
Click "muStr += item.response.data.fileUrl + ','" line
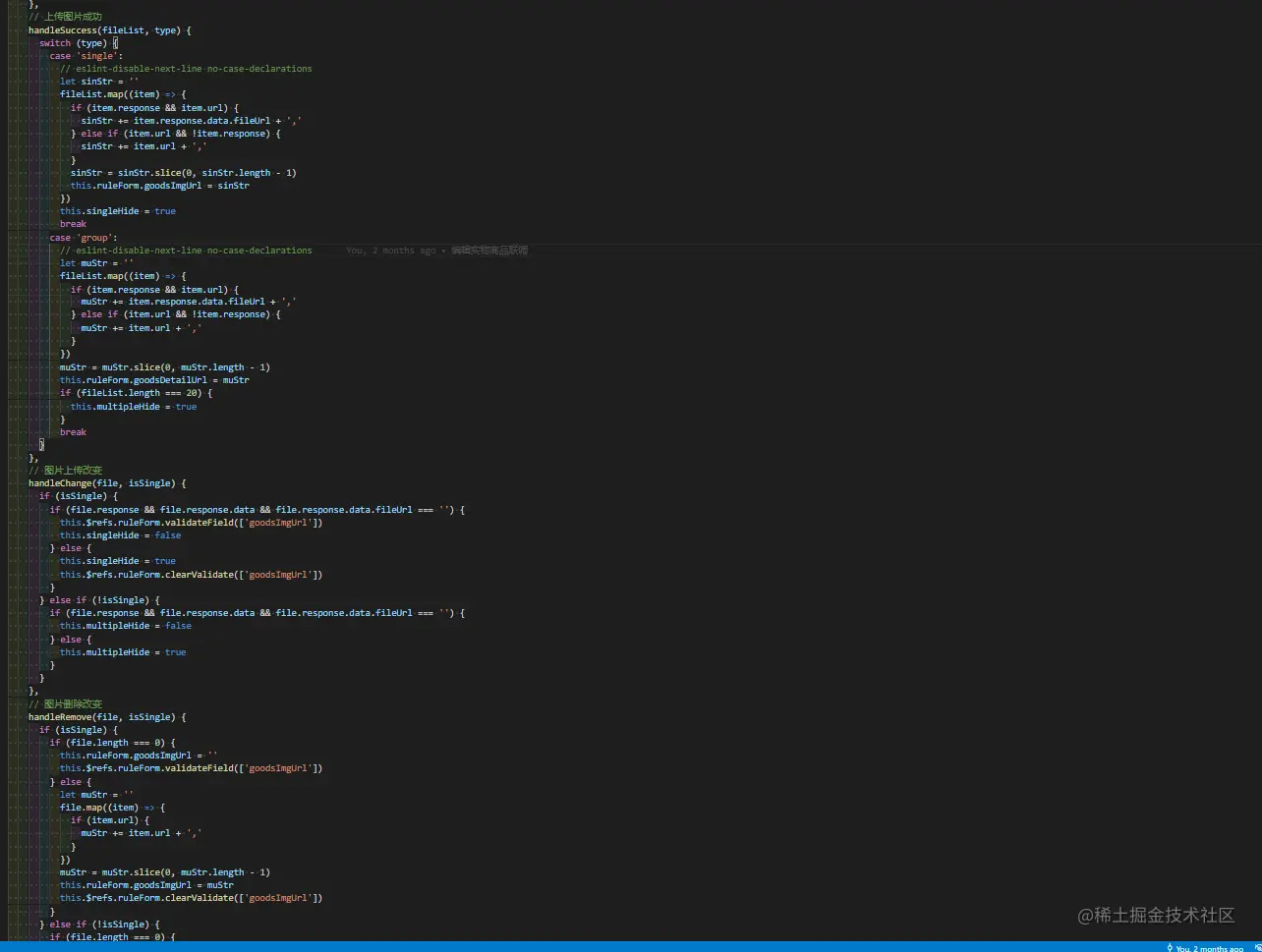click(189, 302)
